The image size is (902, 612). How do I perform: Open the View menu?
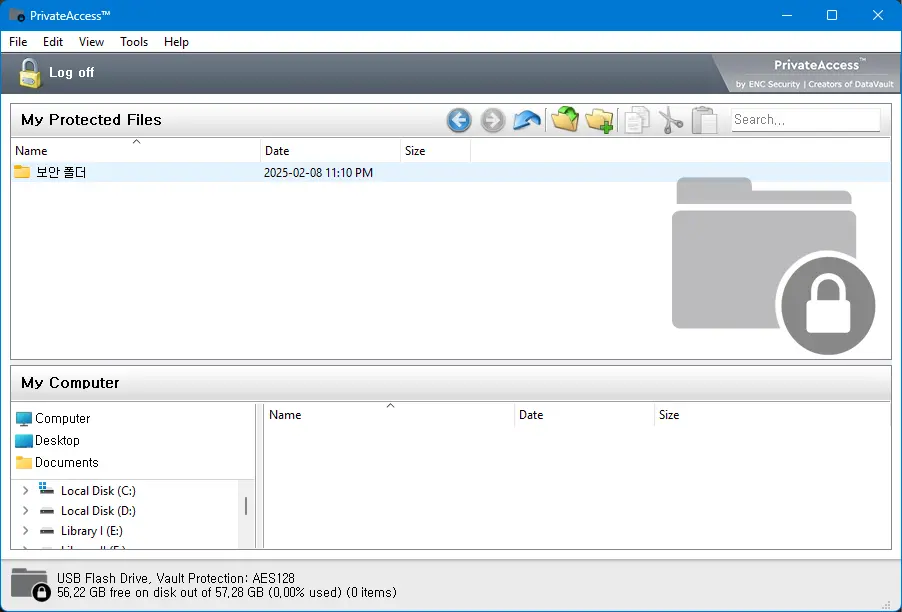[91, 42]
